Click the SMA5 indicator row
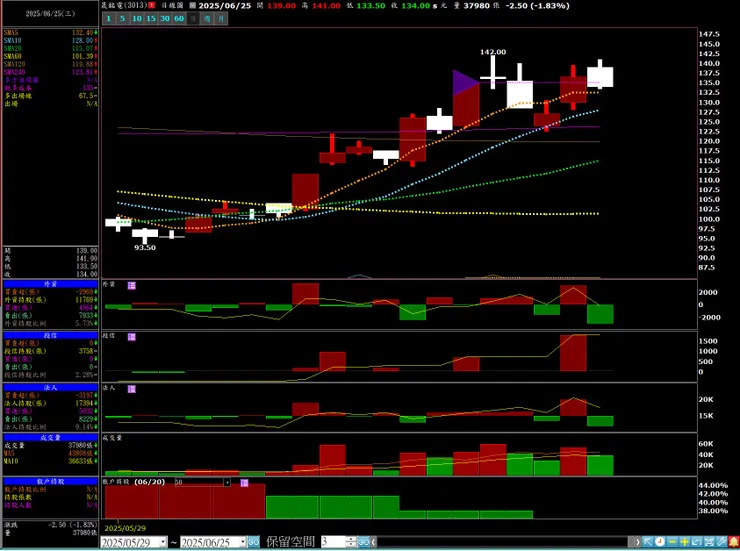Image resolution: width=740 pixels, height=551 pixels. click(x=50, y=33)
